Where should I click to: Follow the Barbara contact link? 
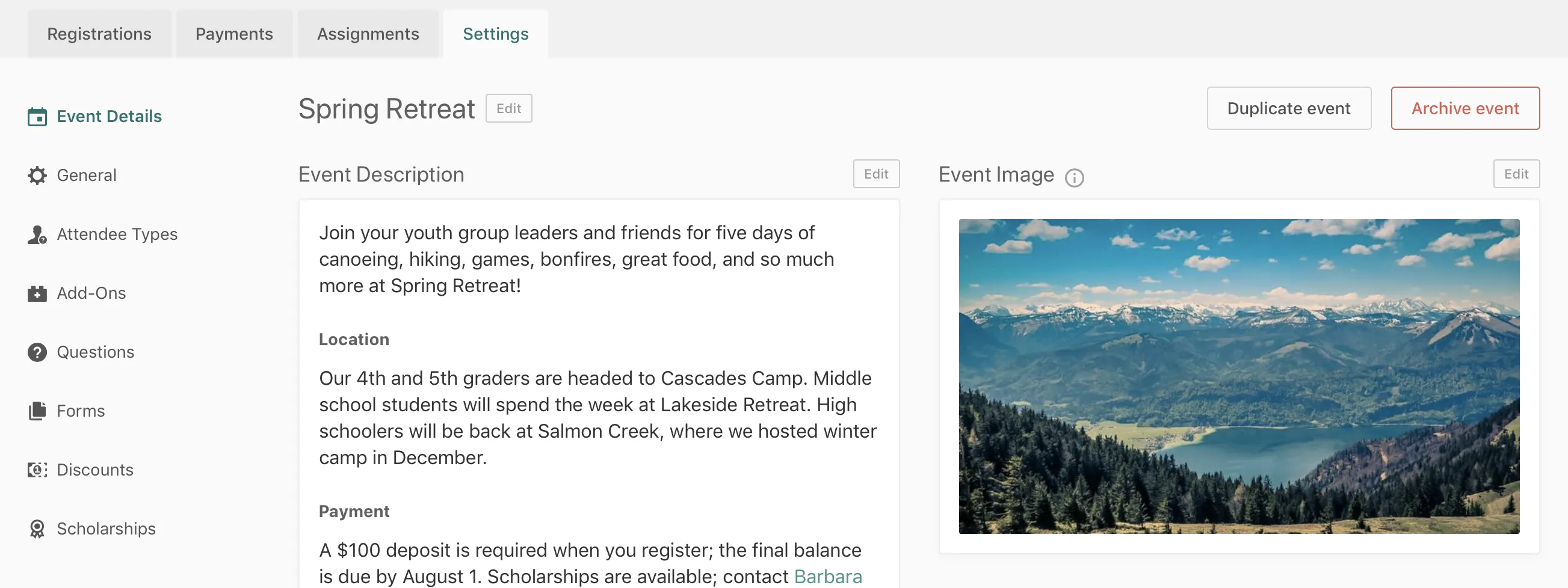point(828,576)
